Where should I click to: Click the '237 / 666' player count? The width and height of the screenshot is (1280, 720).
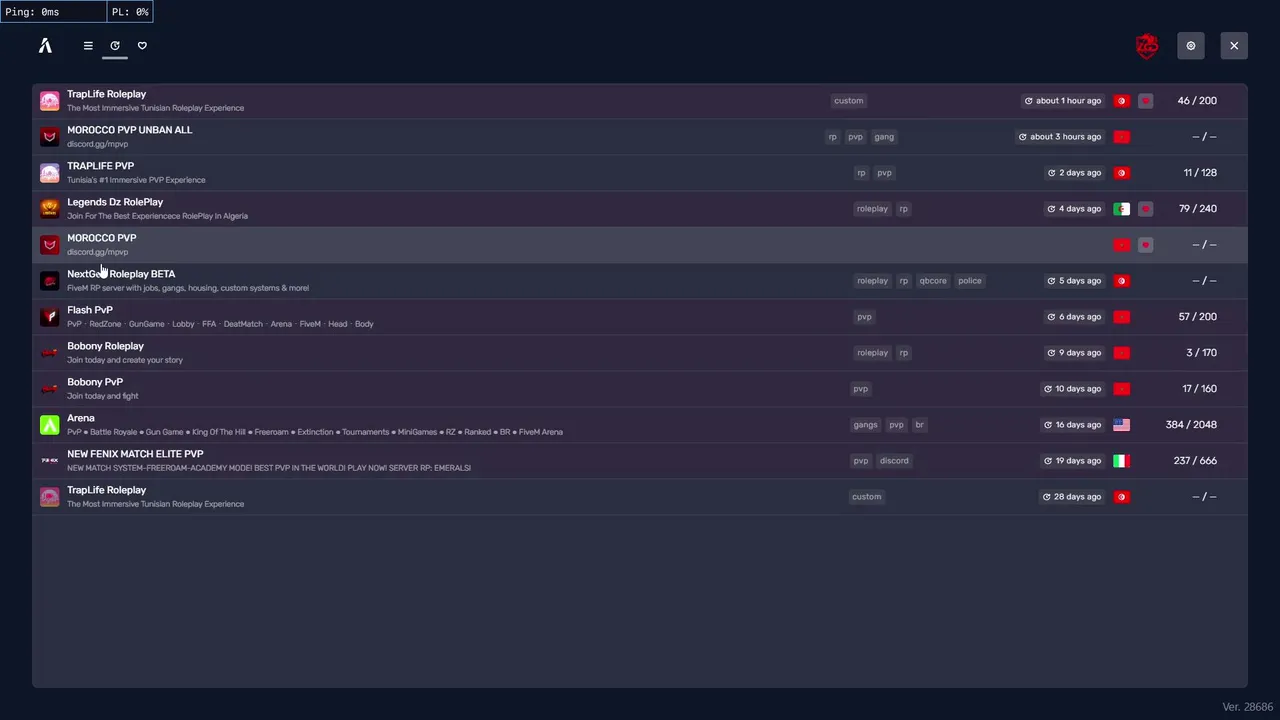[1195, 461]
